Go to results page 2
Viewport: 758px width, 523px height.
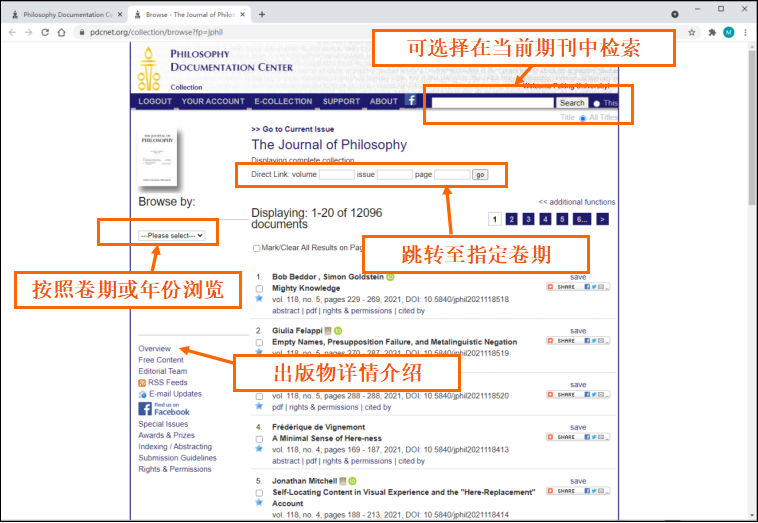[511, 219]
